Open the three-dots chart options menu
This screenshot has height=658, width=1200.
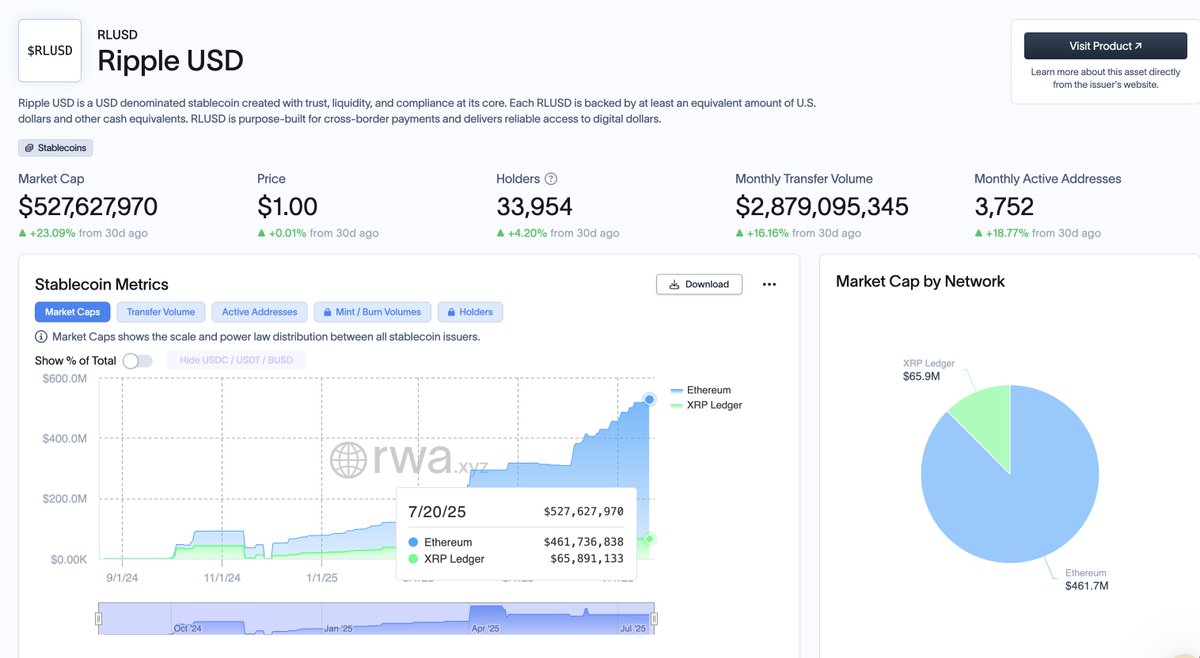coord(769,284)
